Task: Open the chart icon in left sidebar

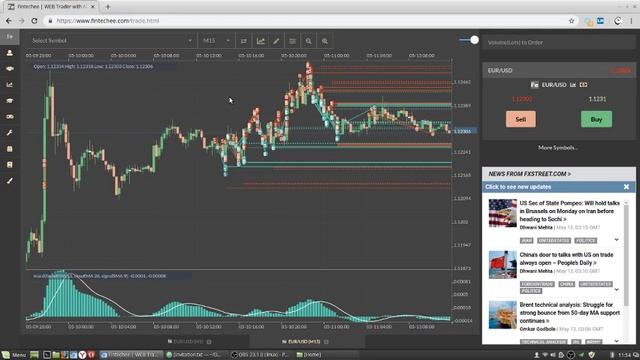Action: pyautogui.click(x=9, y=84)
